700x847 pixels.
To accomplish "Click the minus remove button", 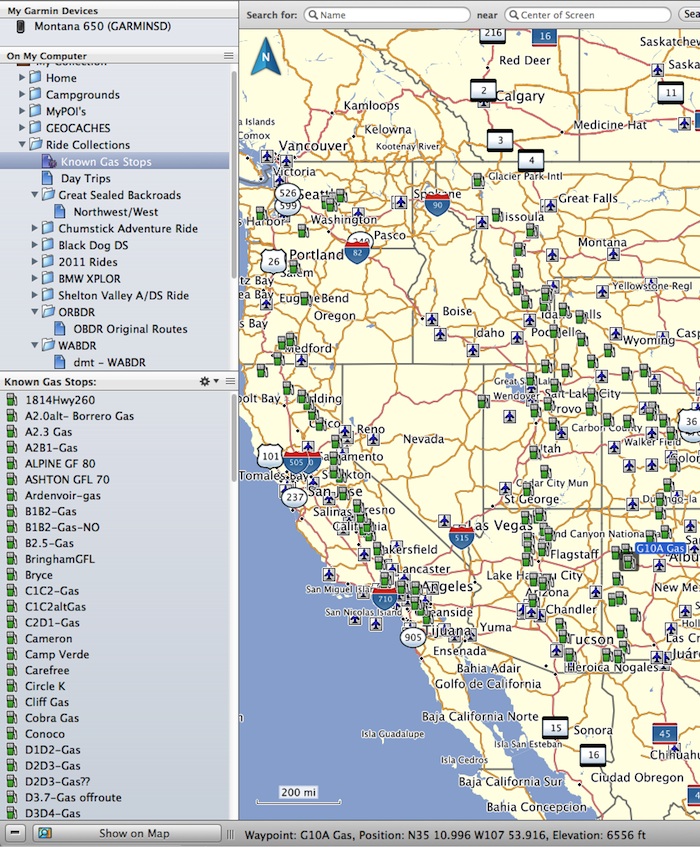I will tap(15, 833).
